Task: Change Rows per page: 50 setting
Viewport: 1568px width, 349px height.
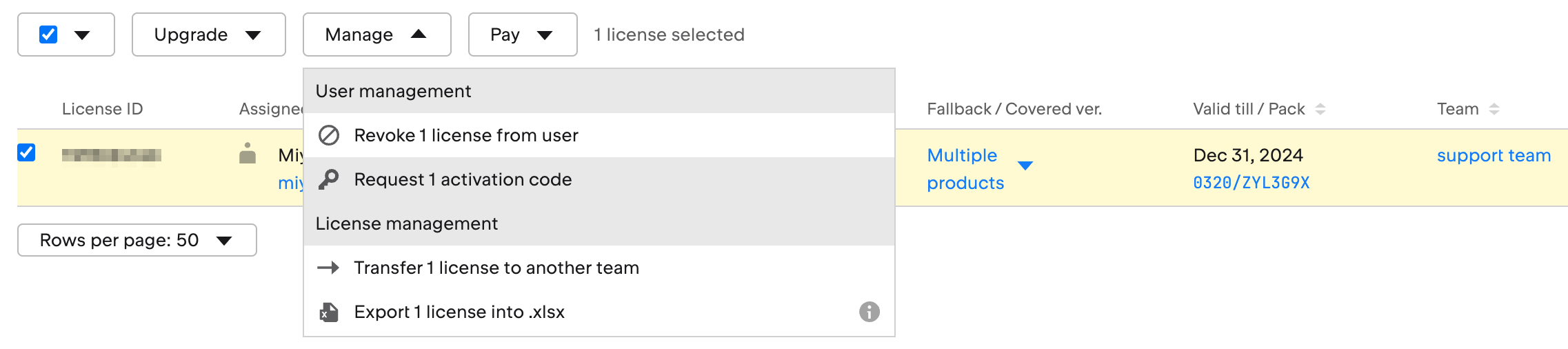Action: coord(137,240)
